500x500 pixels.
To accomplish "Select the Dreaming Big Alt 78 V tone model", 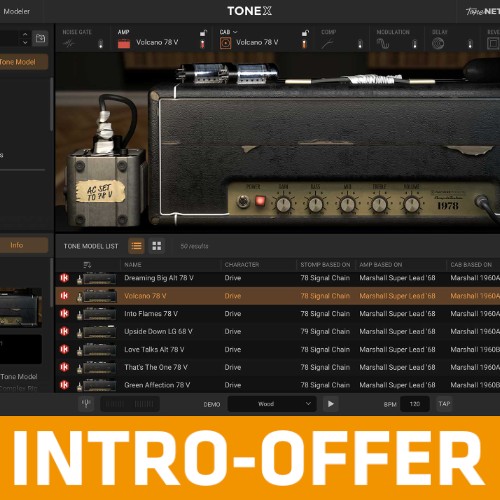I will (x=278, y=278).
